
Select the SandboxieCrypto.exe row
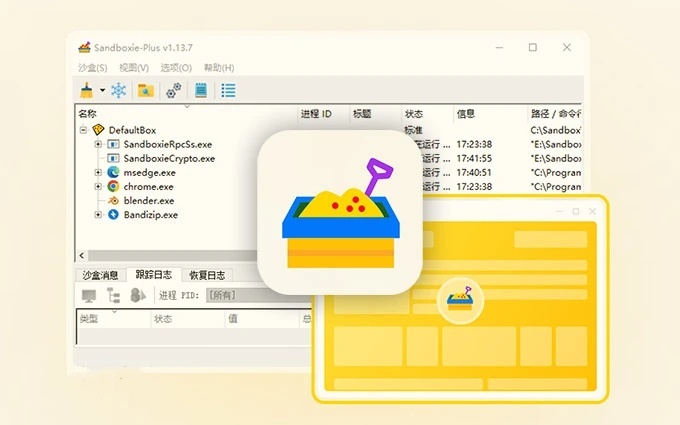pyautogui.click(x=169, y=159)
